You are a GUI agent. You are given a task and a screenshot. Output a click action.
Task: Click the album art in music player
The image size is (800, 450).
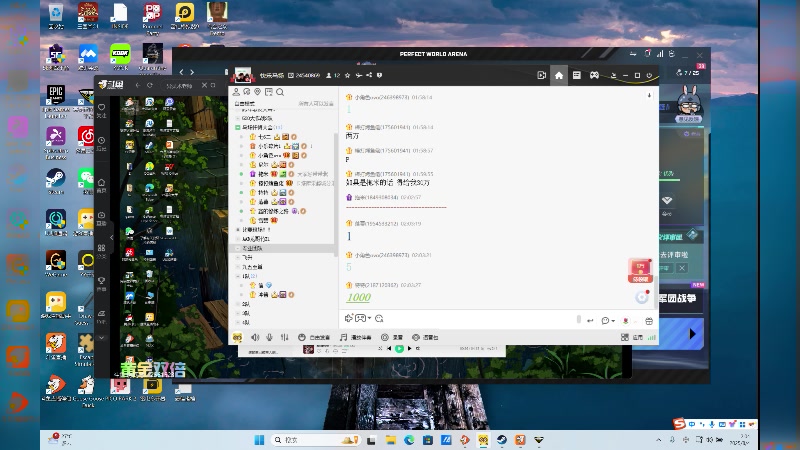[x=309, y=349]
